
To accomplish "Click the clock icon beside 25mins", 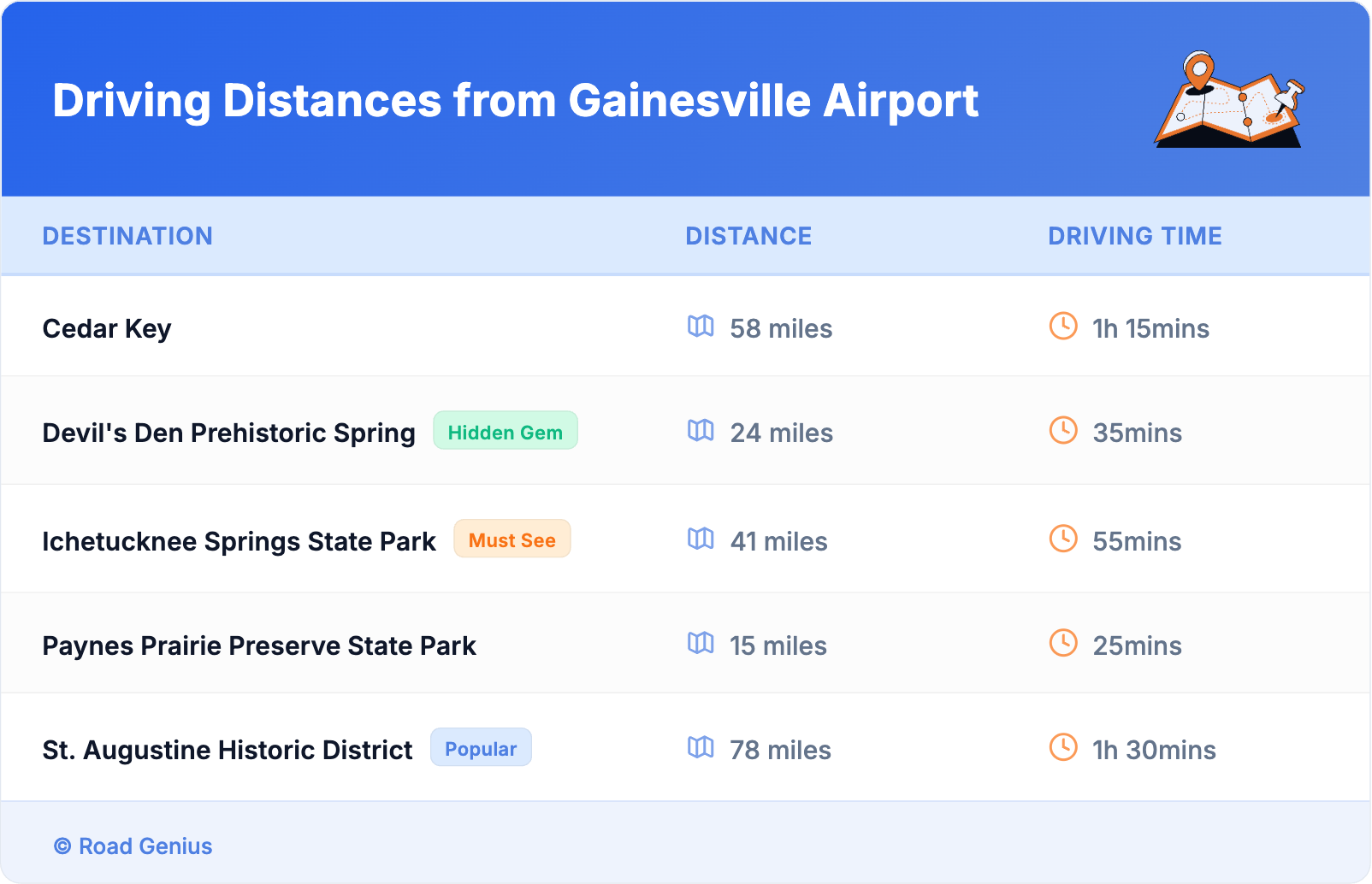I will [x=1063, y=643].
